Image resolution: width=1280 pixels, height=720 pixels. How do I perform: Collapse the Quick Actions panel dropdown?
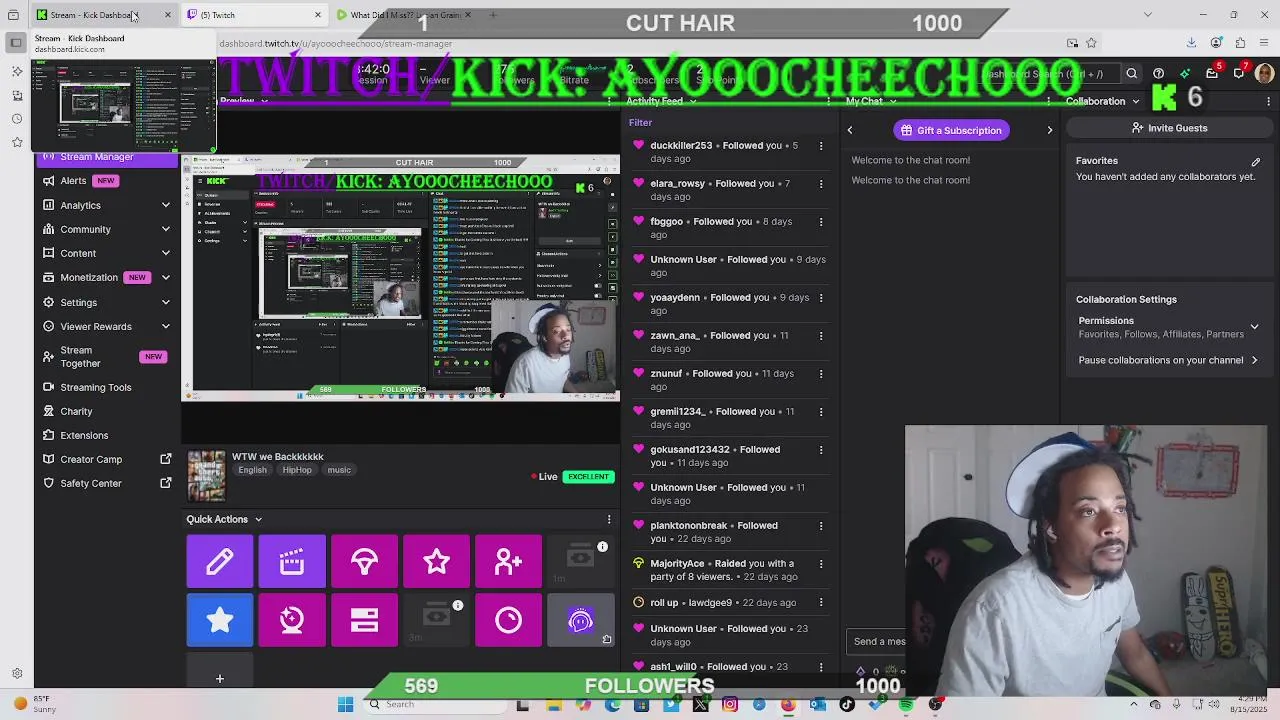pyautogui.click(x=258, y=519)
